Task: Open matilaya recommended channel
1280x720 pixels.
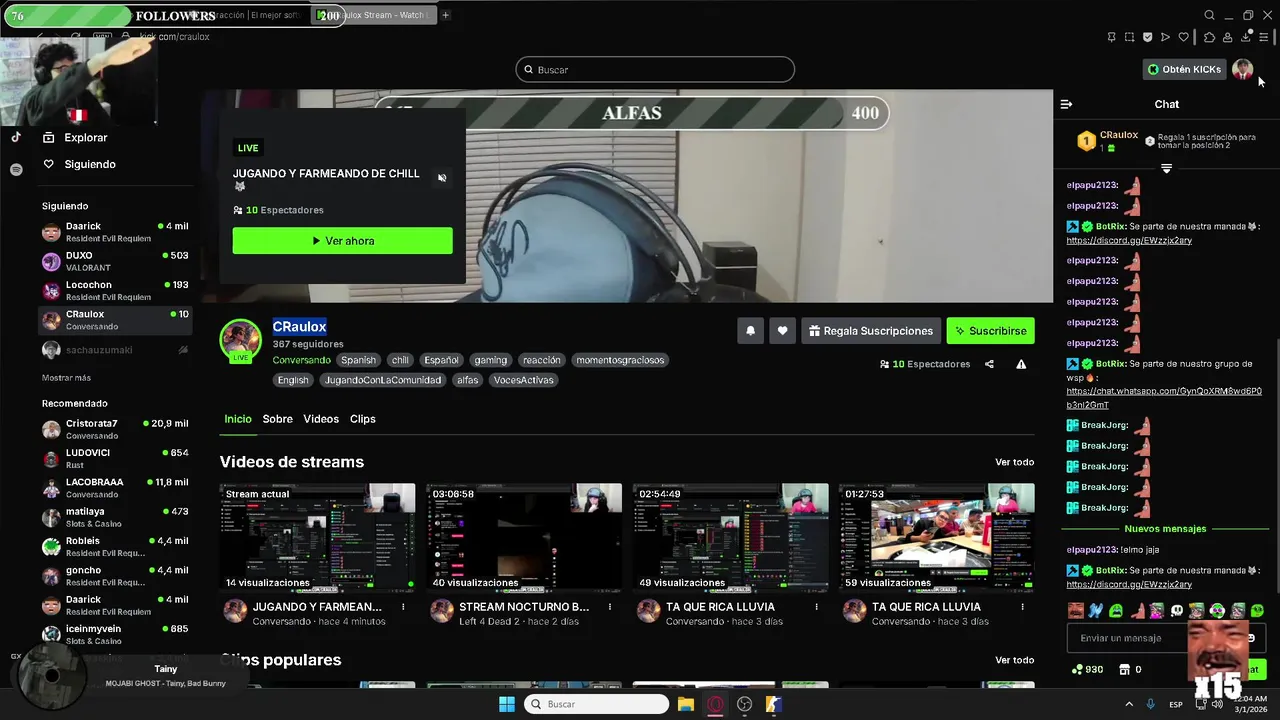Action: coord(114,517)
